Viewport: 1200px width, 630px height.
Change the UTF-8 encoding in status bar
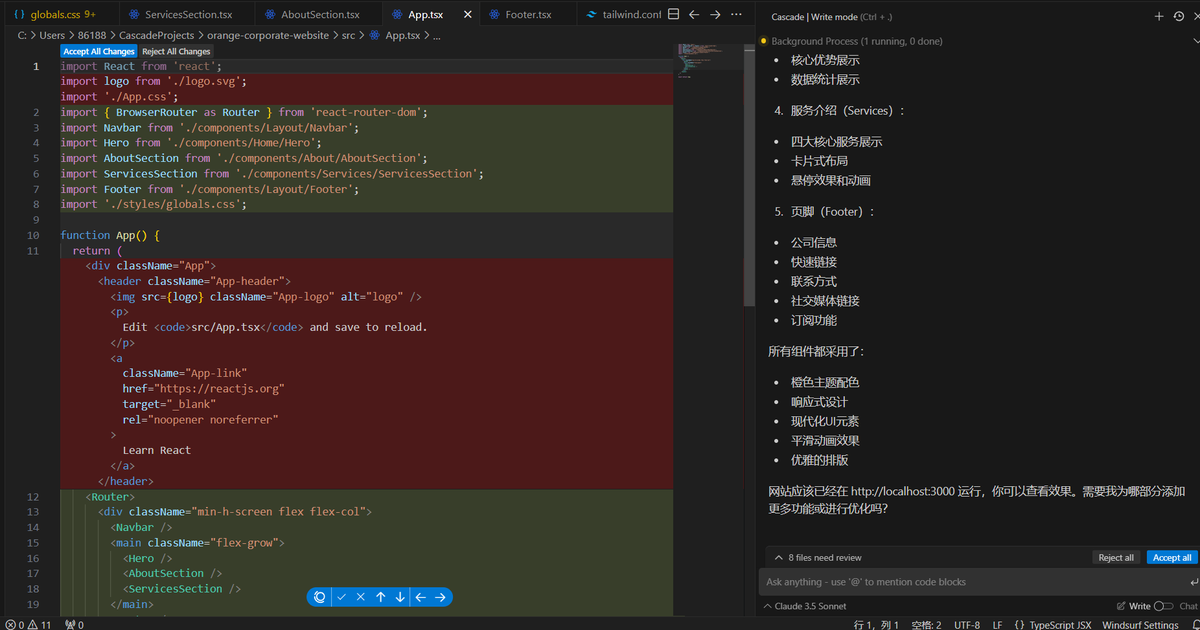(x=967, y=624)
